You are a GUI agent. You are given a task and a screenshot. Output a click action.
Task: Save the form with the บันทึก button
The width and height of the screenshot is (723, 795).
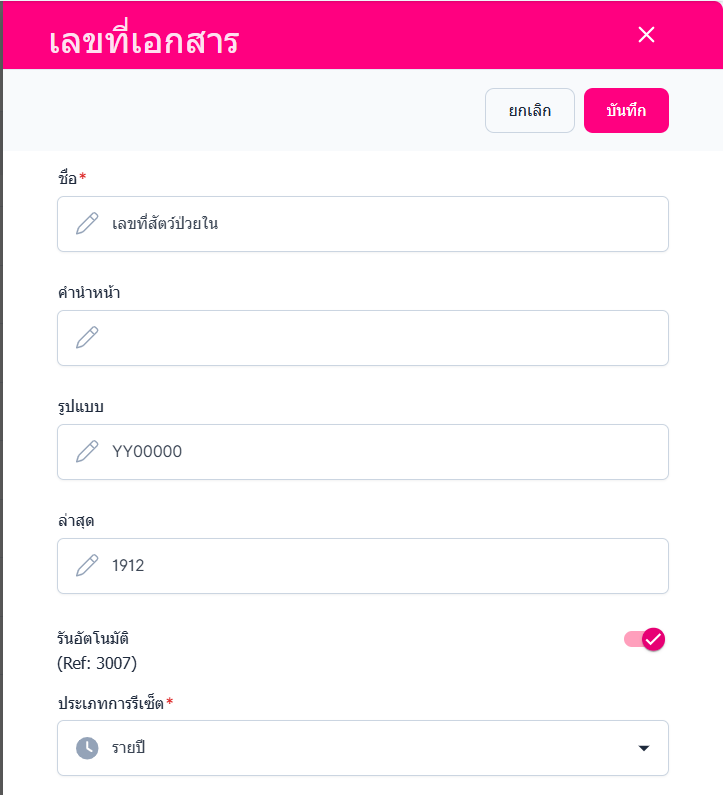point(626,111)
